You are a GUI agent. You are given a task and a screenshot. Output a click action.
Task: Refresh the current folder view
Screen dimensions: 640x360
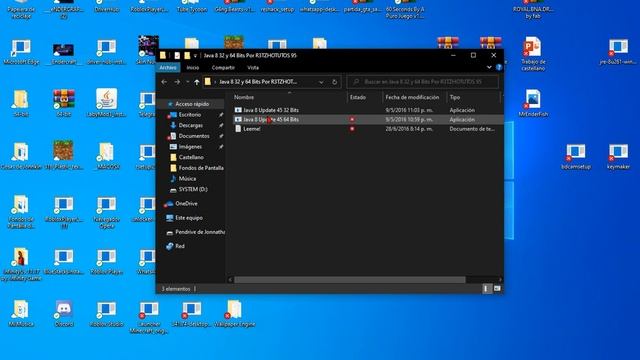334,82
